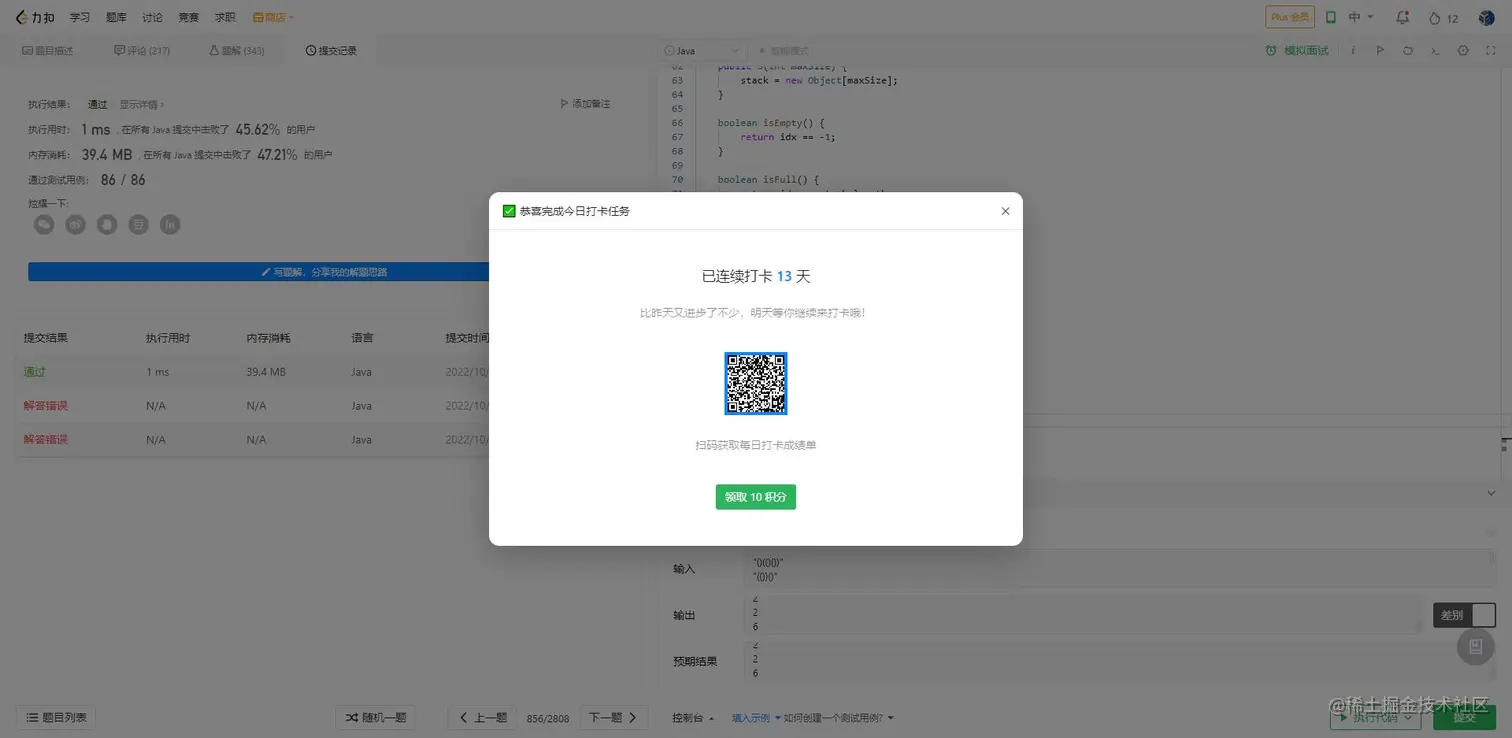The width and height of the screenshot is (1512, 738).
Task: Click 随机一题 random problem button
Action: 375,717
